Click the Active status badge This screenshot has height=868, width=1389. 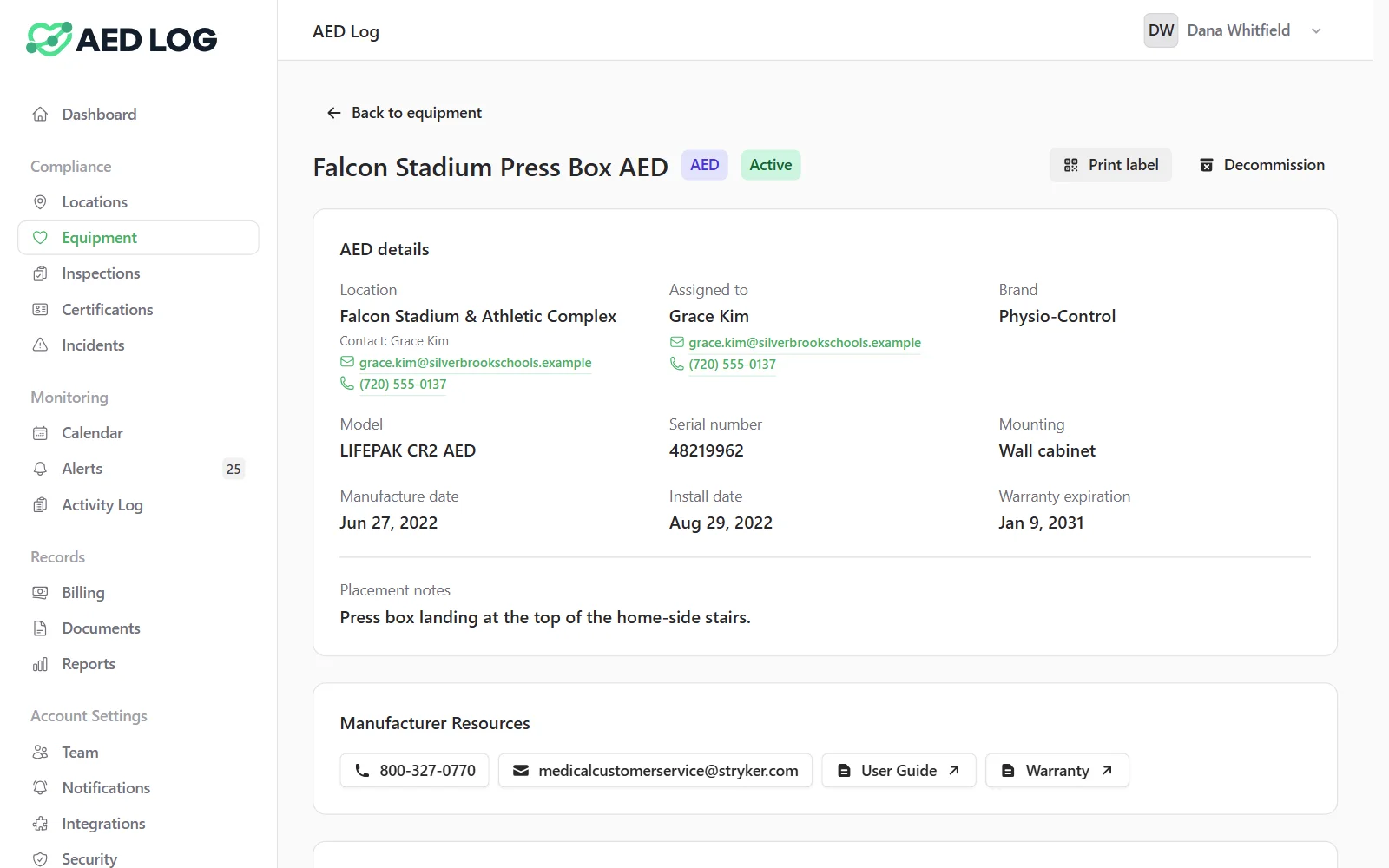click(771, 165)
